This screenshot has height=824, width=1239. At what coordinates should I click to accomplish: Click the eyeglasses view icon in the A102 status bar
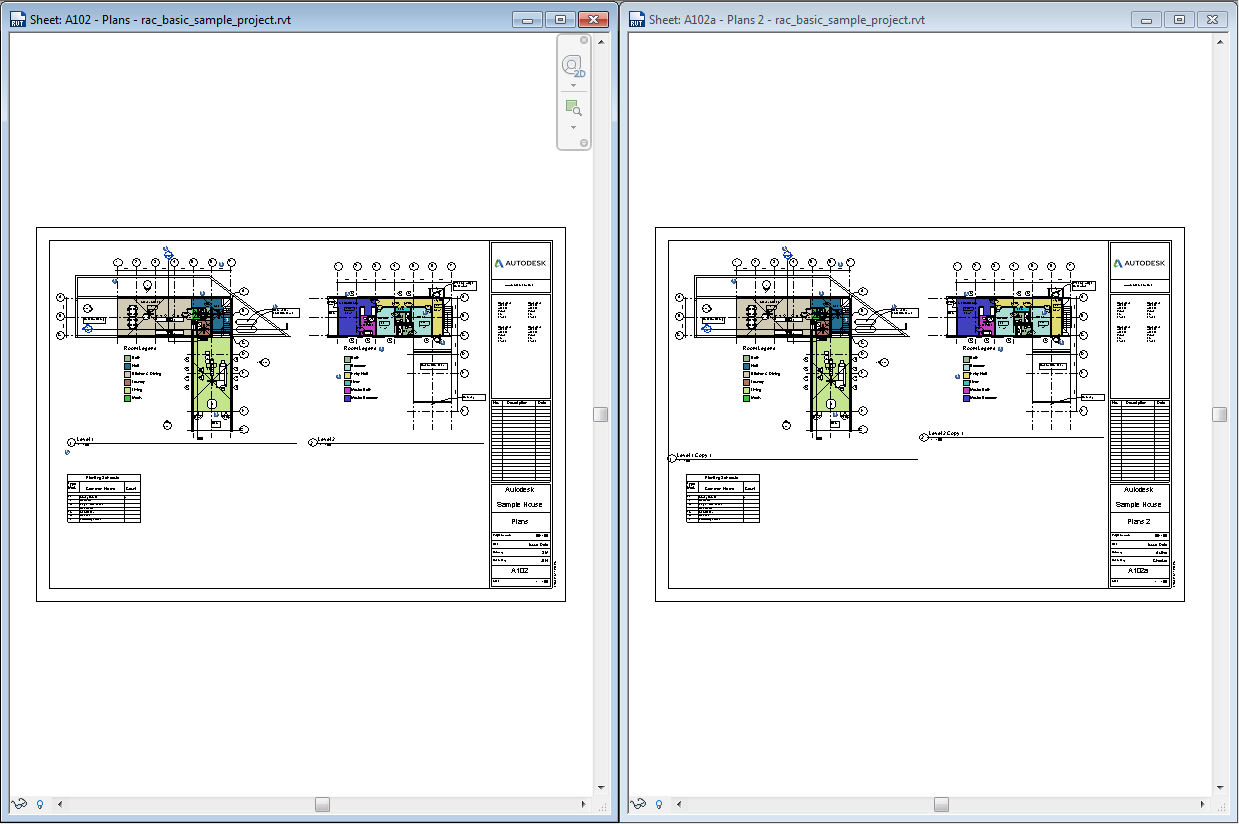pyautogui.click(x=18, y=804)
